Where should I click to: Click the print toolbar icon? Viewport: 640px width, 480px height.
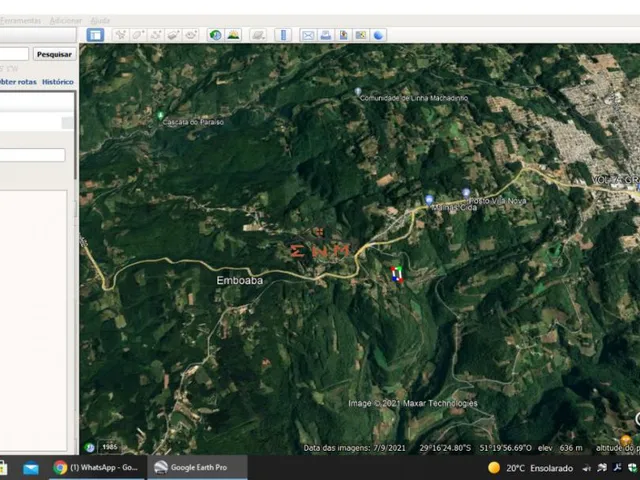pyautogui.click(x=326, y=36)
